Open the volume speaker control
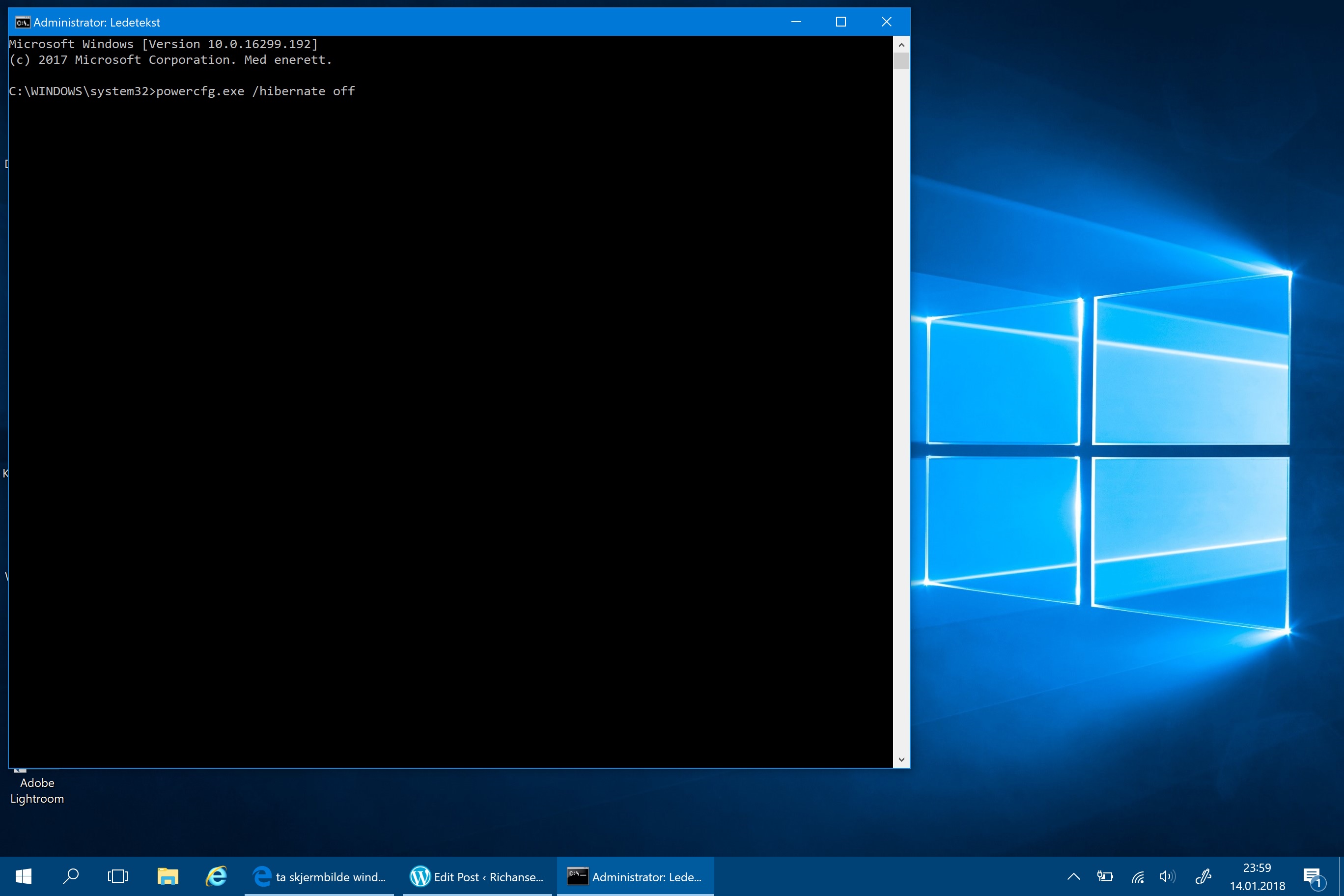Viewport: 1344px width, 896px height. pyautogui.click(x=1168, y=876)
